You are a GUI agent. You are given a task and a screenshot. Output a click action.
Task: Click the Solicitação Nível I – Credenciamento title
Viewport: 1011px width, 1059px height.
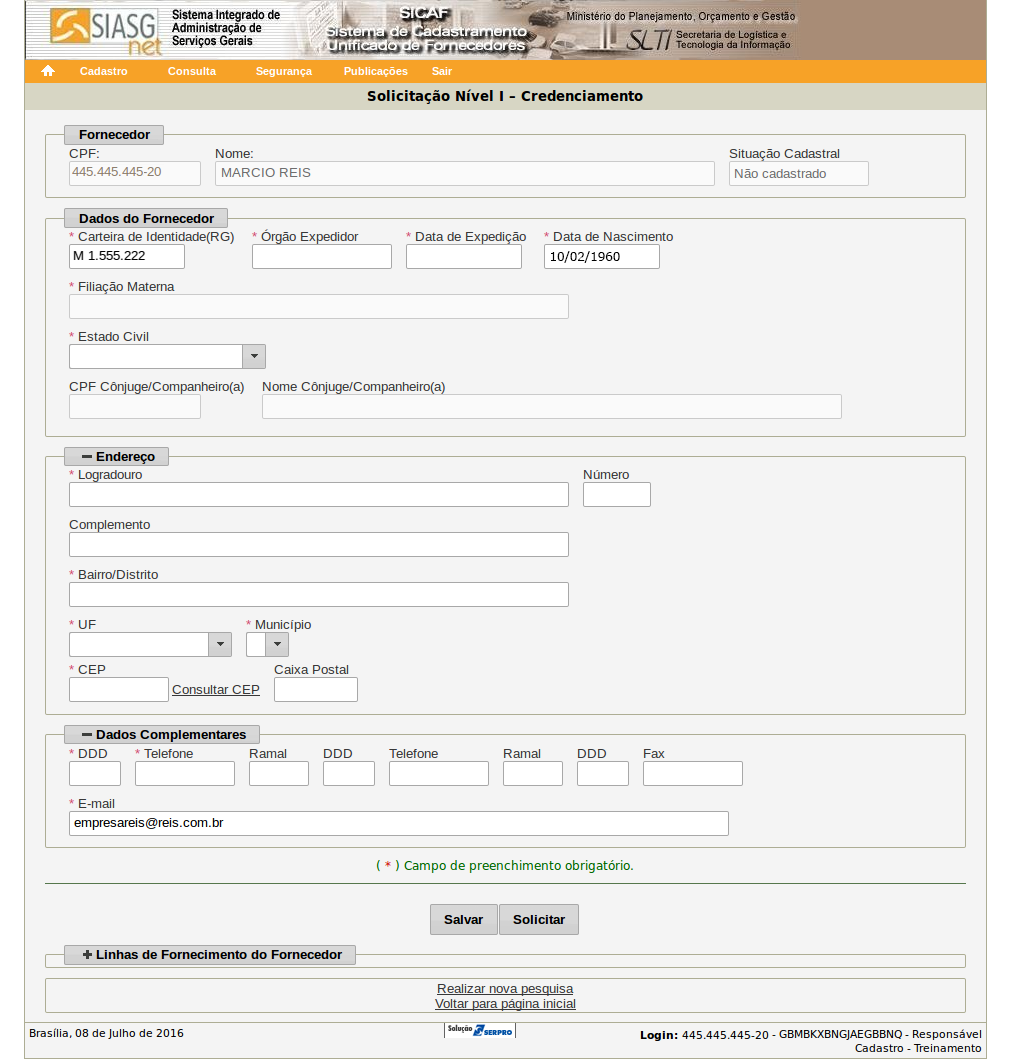point(504,96)
